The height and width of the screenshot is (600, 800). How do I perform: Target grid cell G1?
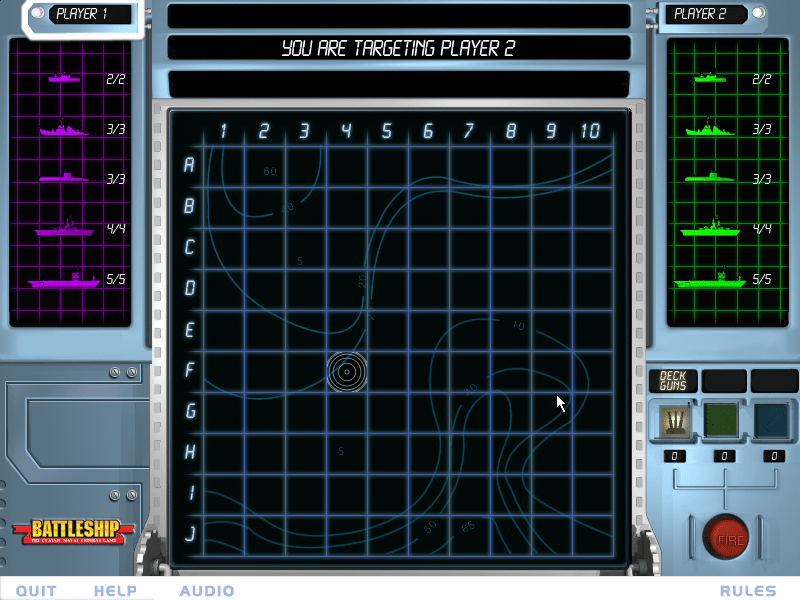224,413
